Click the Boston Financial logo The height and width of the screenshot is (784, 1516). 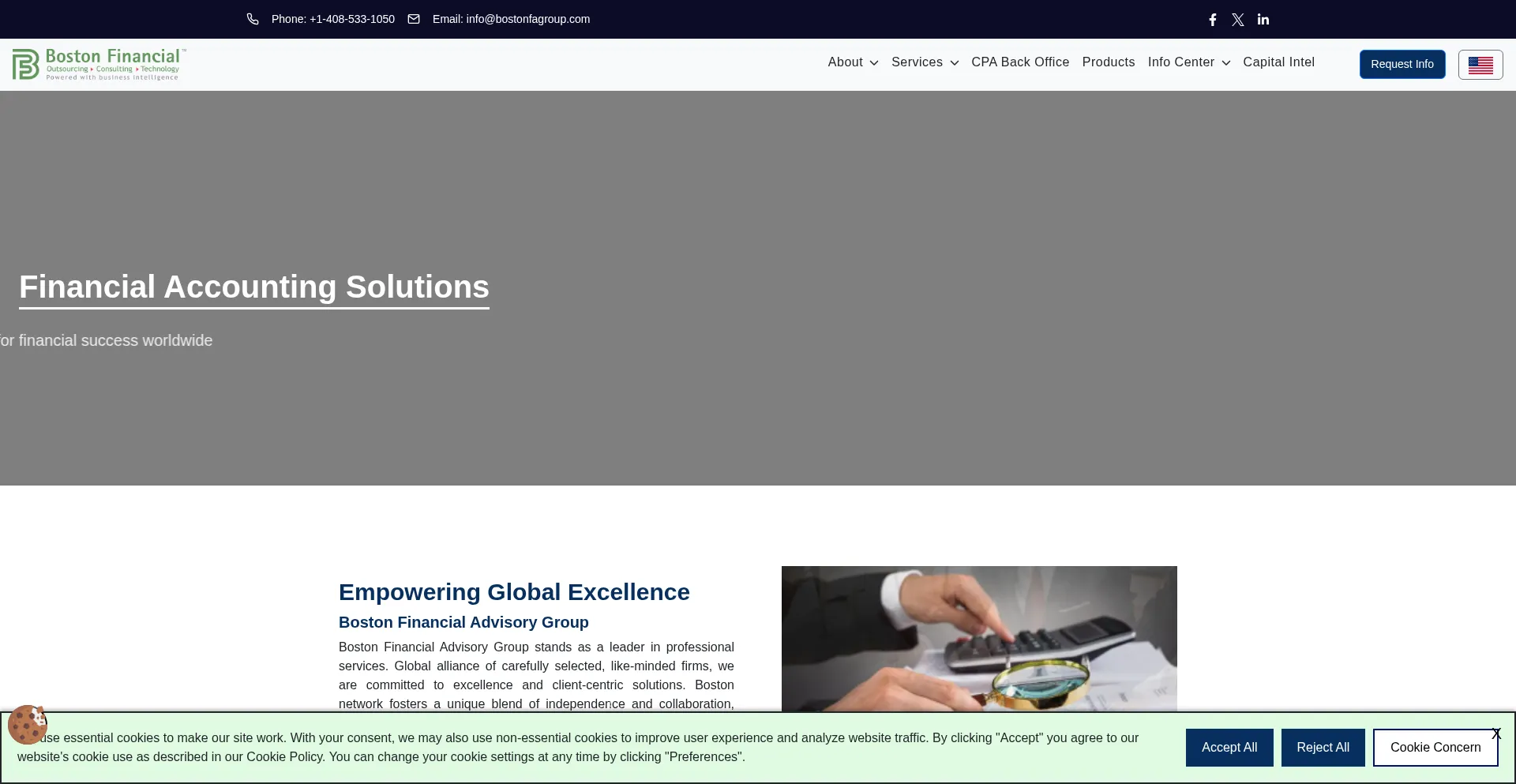click(x=99, y=65)
